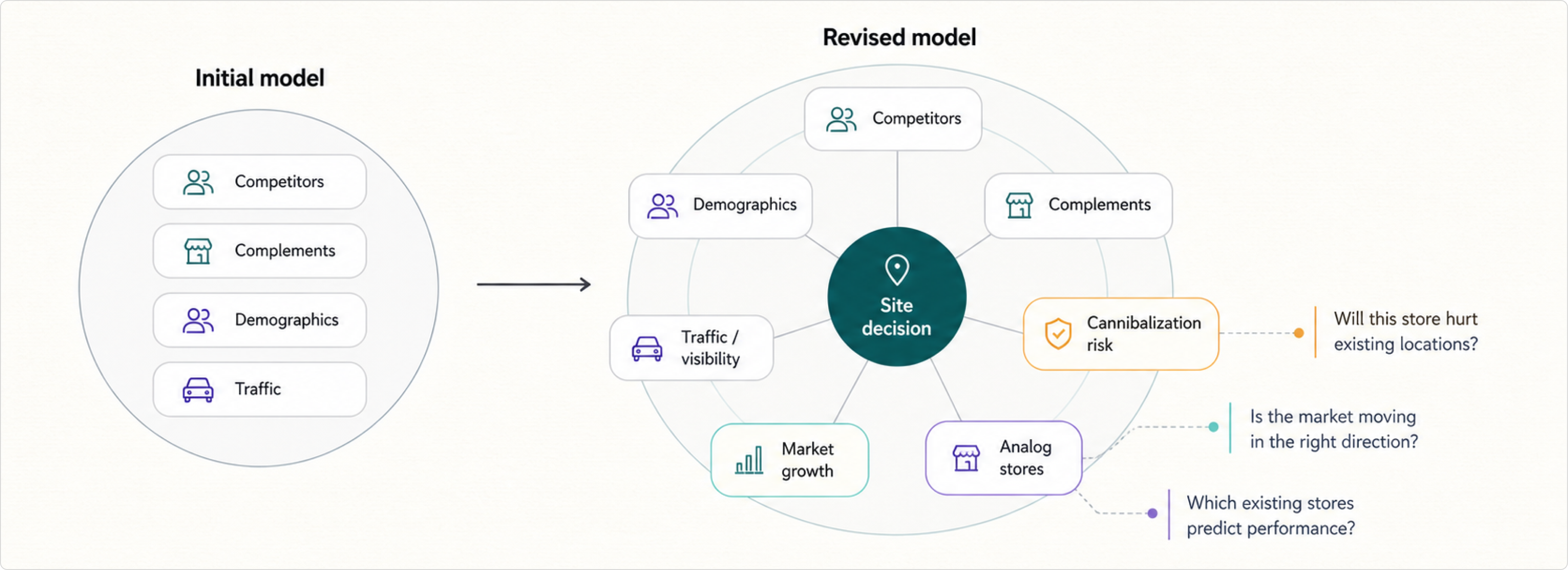Select the Demographics card in Initial model
This screenshot has height=570, width=1568.
click(x=260, y=320)
